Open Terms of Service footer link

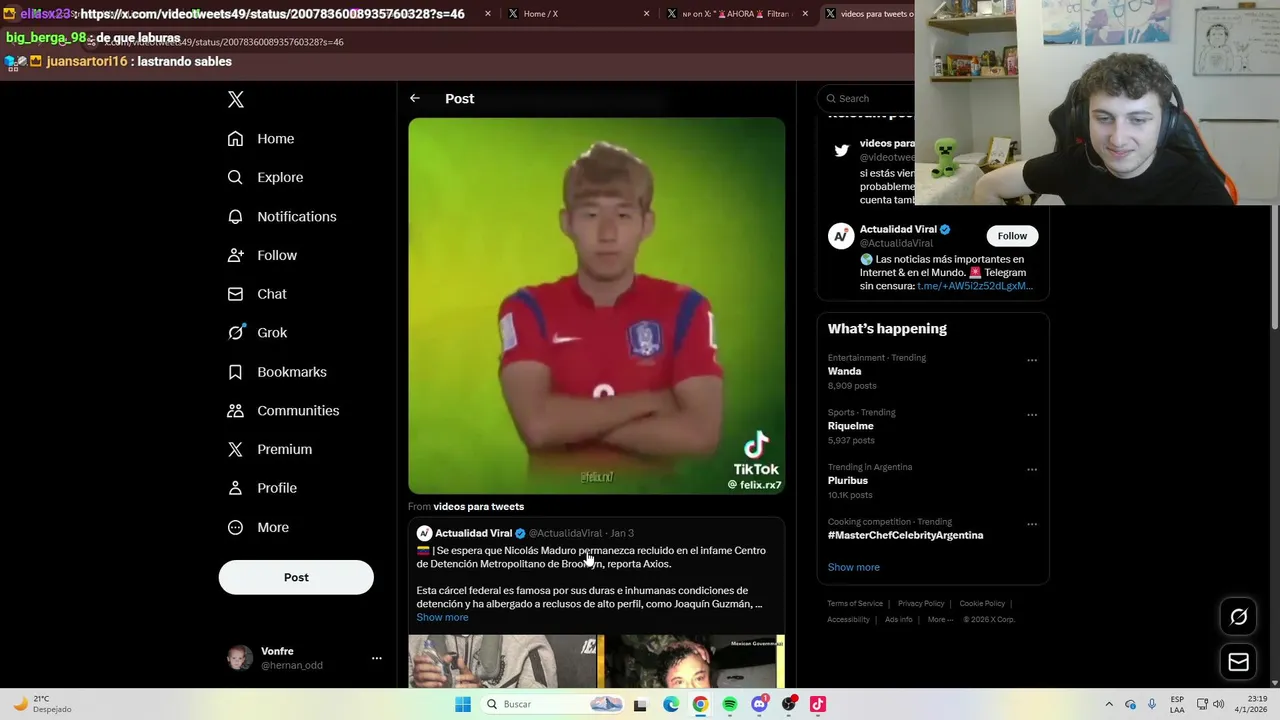pyautogui.click(x=855, y=604)
